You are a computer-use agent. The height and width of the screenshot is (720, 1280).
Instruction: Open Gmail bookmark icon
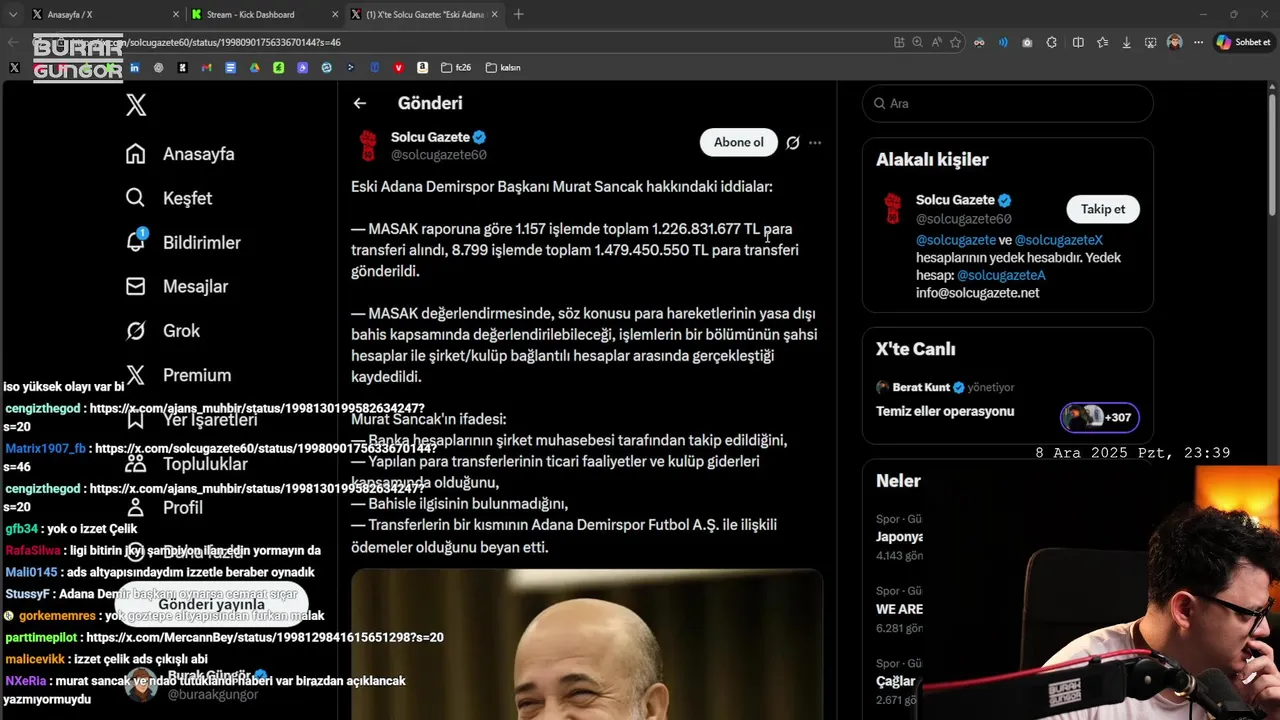click(x=207, y=68)
